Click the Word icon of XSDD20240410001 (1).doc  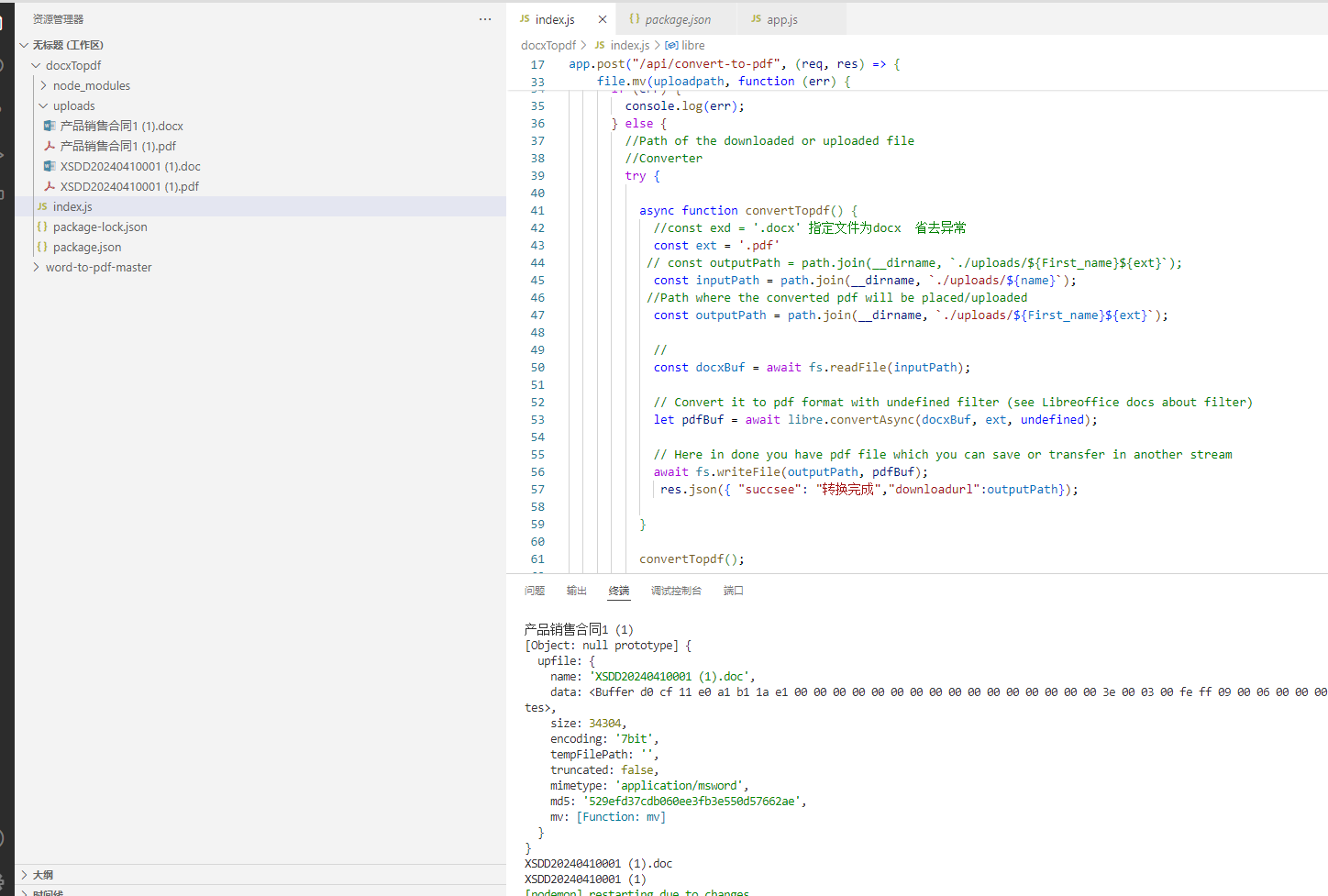[50, 166]
